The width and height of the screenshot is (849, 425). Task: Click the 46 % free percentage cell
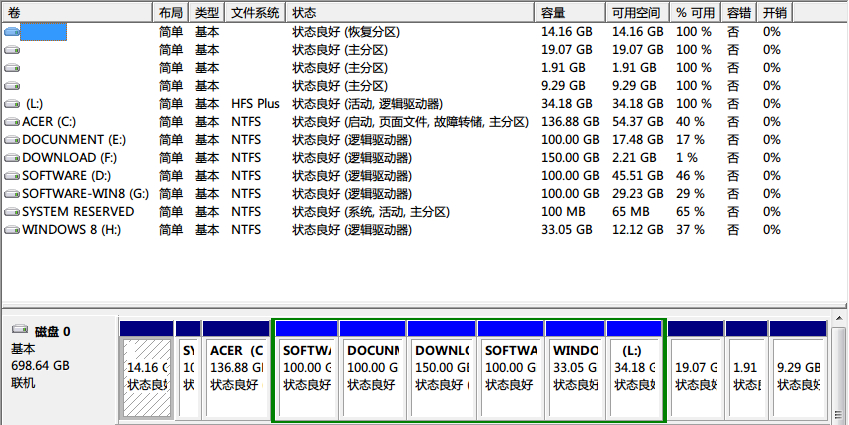pyautogui.click(x=690, y=176)
